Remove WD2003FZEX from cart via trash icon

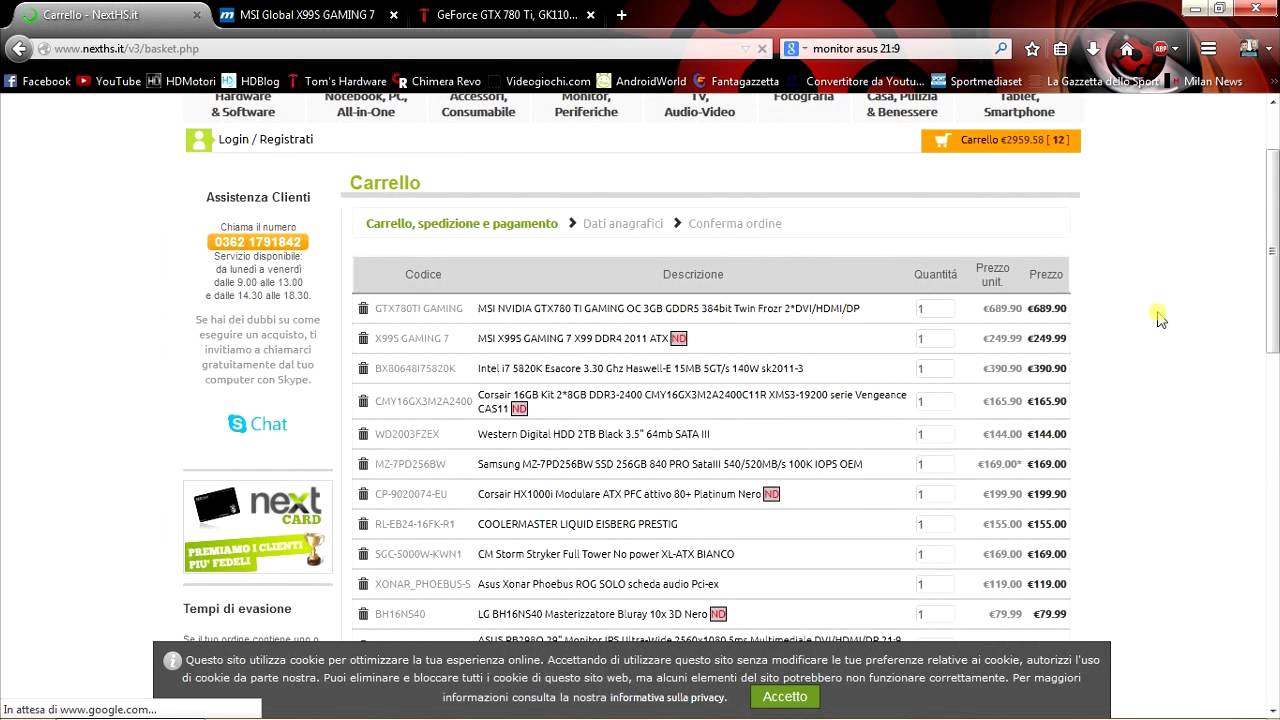tap(363, 434)
